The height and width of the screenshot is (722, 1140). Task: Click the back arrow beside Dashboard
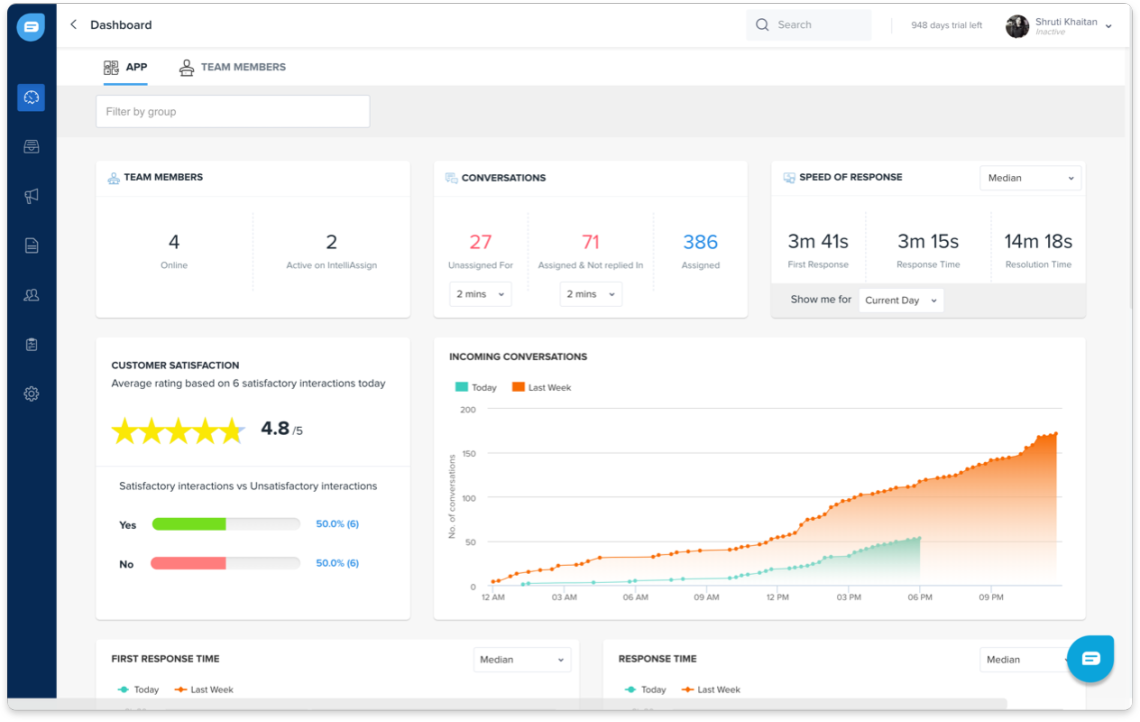[x=71, y=24]
